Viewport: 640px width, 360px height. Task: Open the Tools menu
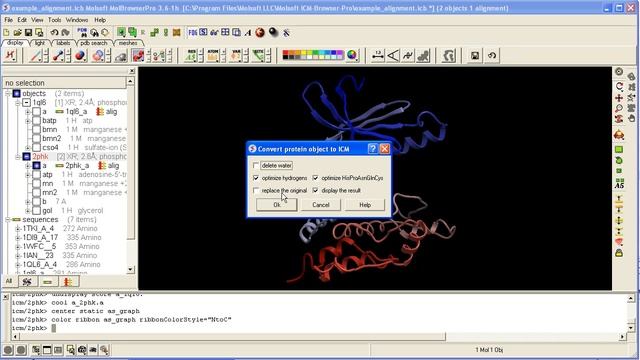[x=54, y=20]
